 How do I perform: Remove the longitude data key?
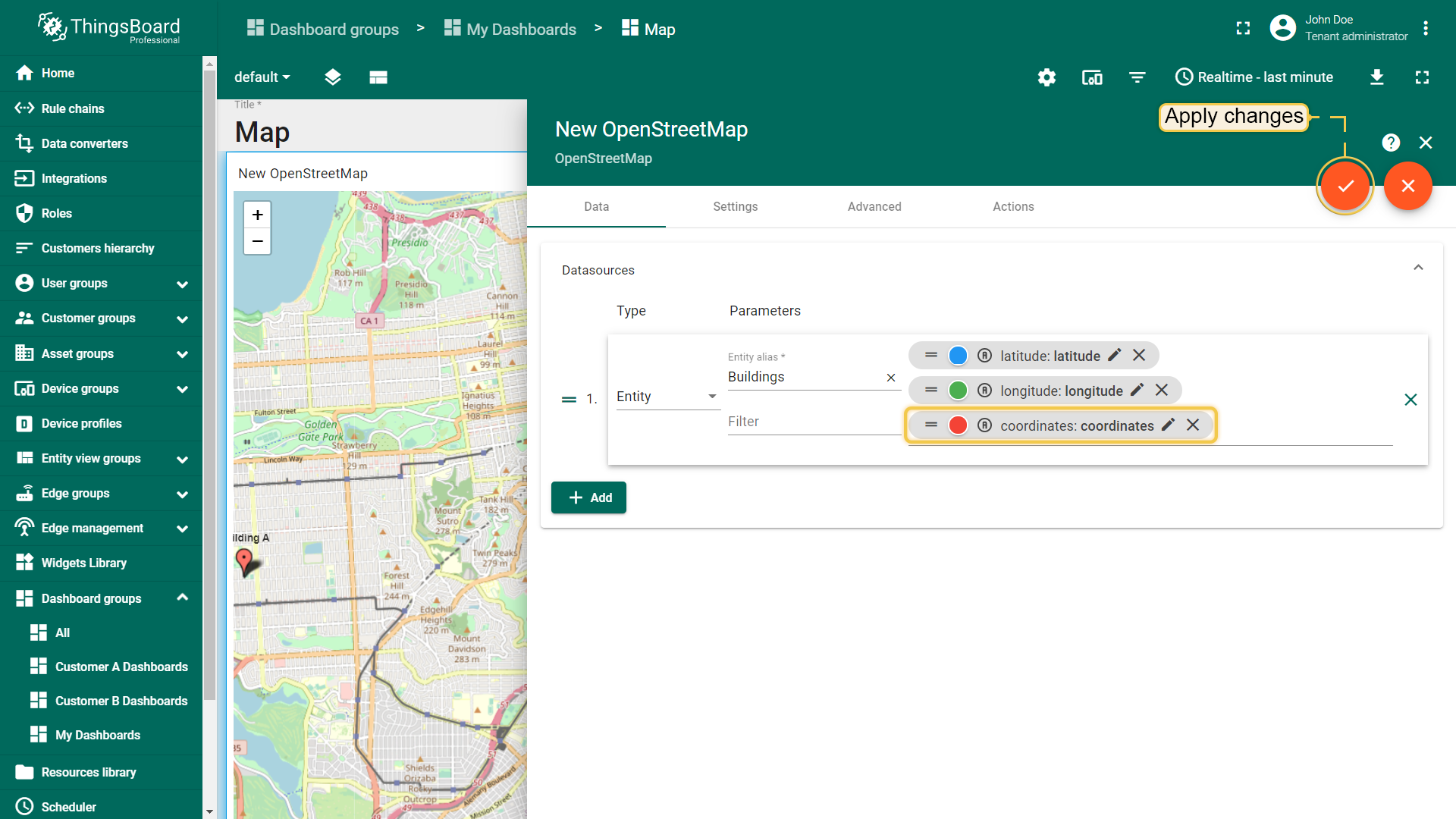tap(1162, 390)
